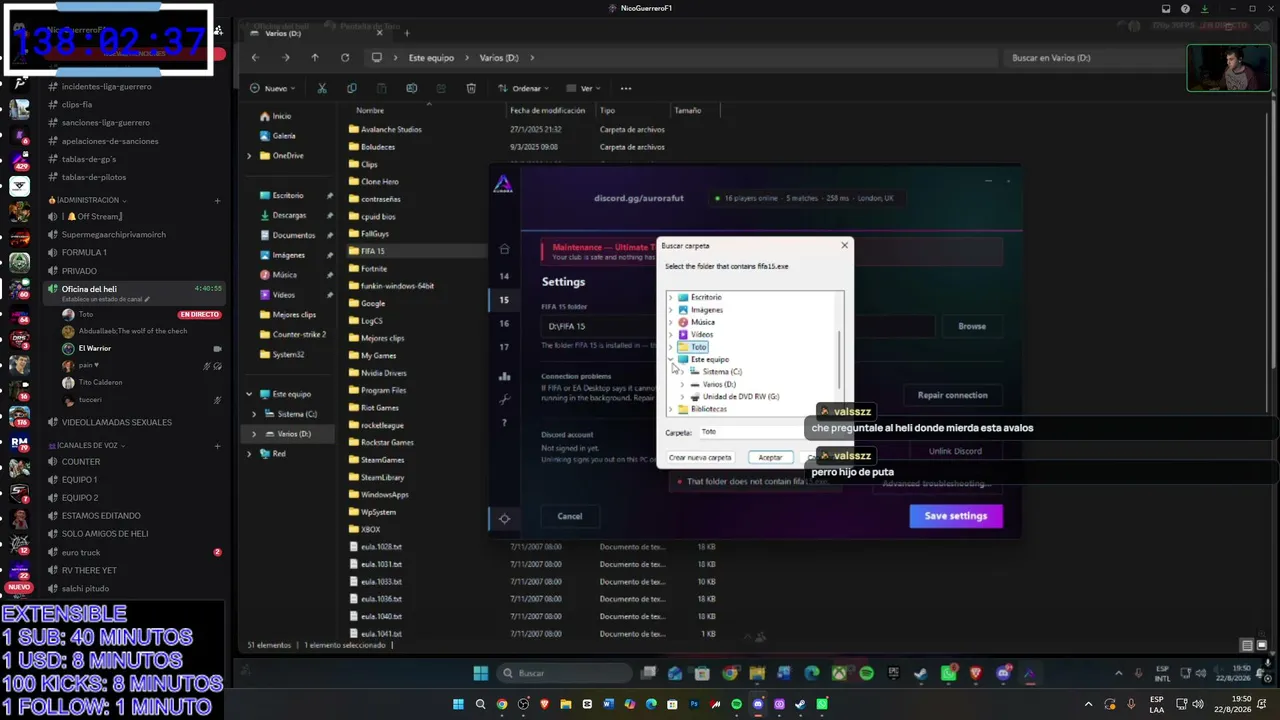Open Steam from the bottom taskbar
1280x720 pixels.
pos(800,705)
